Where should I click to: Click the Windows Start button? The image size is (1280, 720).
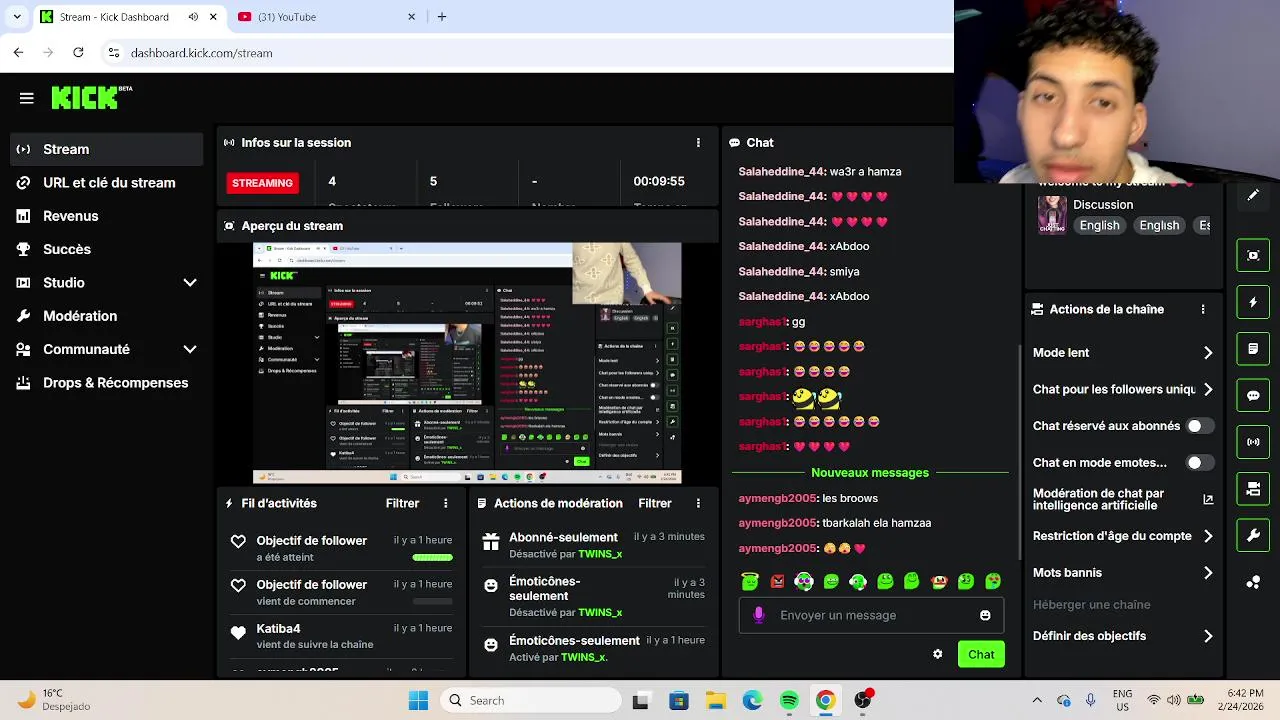418,701
